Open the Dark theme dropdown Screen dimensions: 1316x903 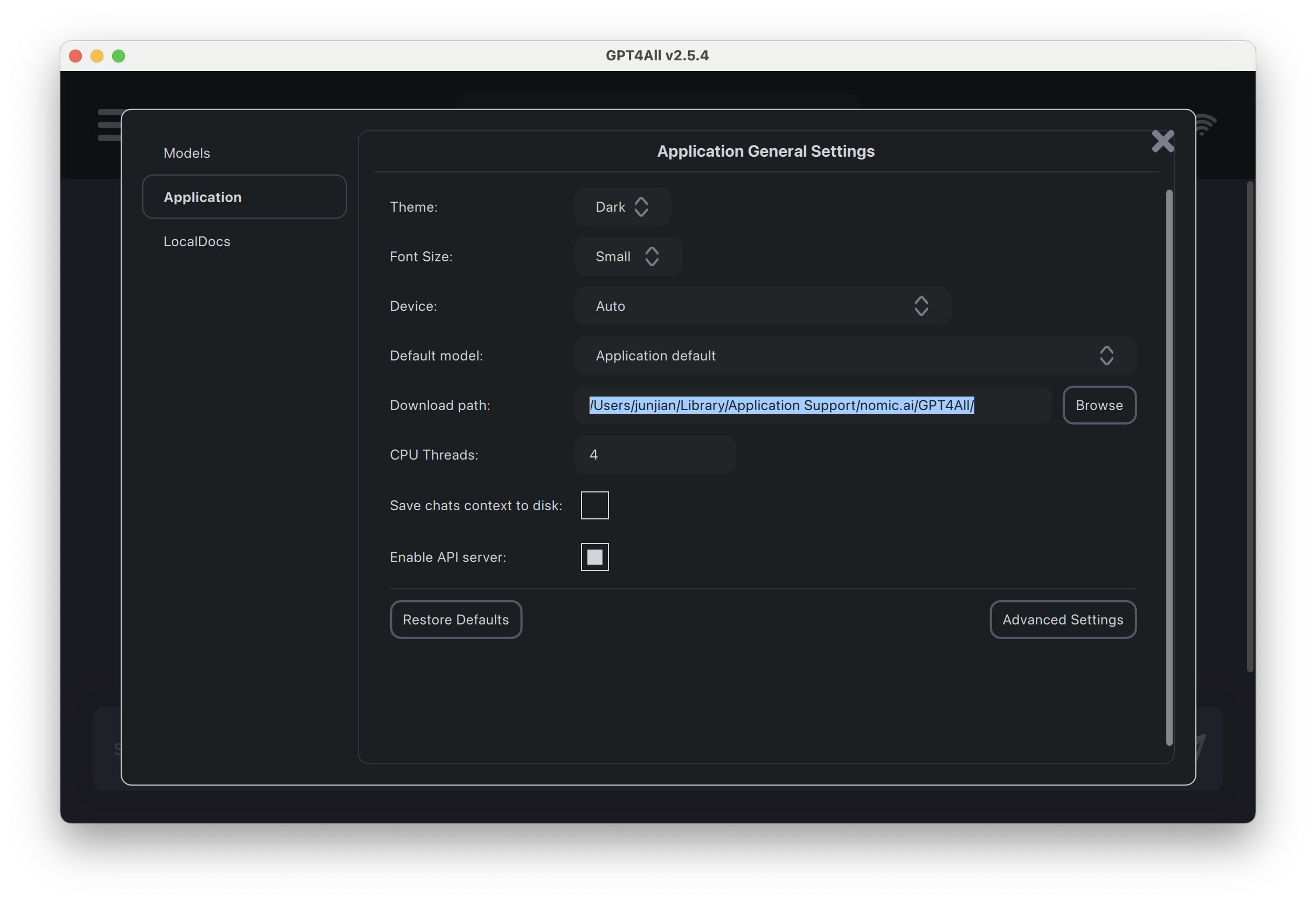pos(611,207)
